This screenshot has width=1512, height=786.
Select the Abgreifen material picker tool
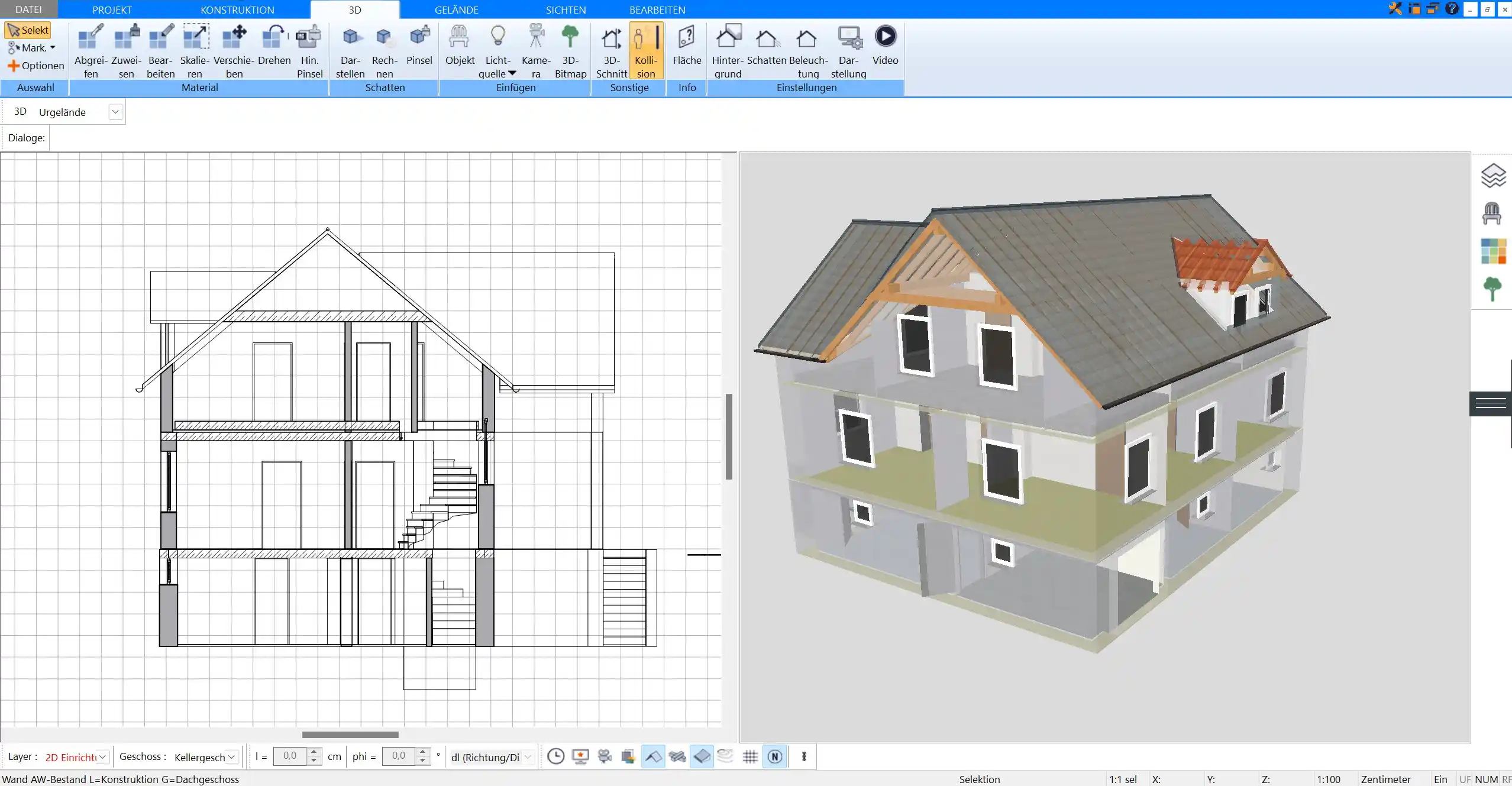91,51
